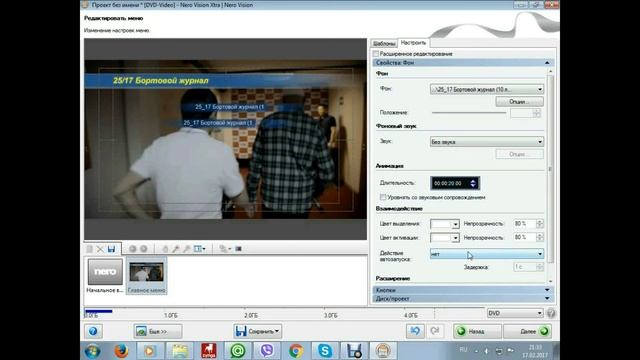Open the Действие автозапуска dropdown
The image size is (640, 360).
pos(487,254)
